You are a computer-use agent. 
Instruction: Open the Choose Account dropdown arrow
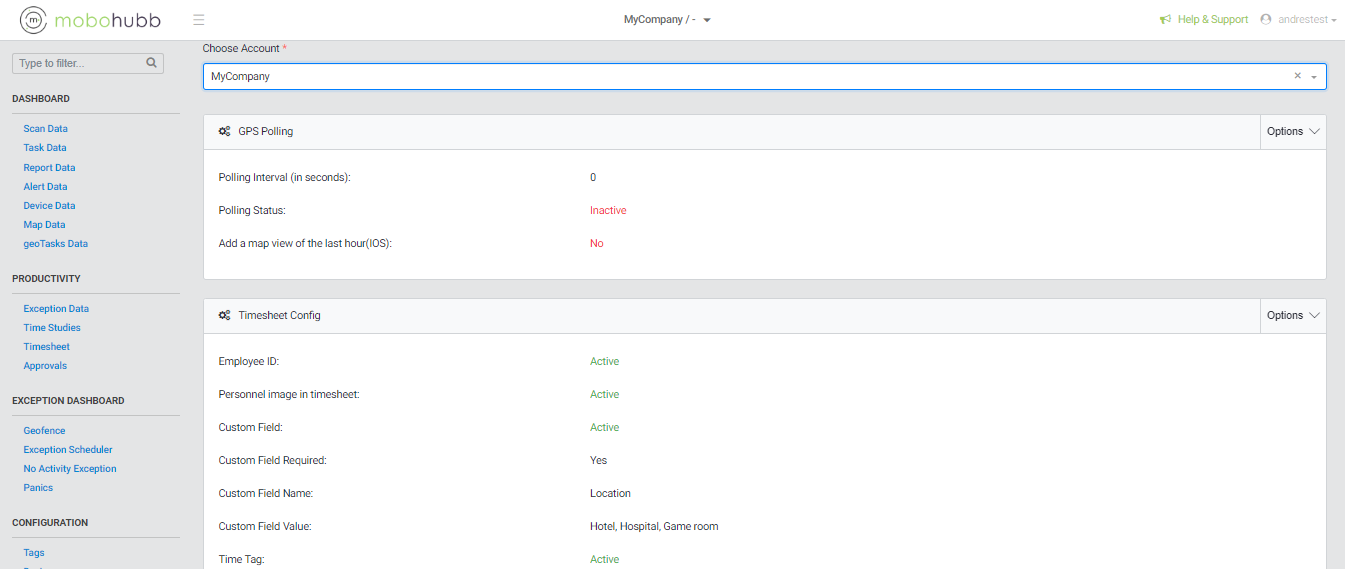click(1314, 77)
